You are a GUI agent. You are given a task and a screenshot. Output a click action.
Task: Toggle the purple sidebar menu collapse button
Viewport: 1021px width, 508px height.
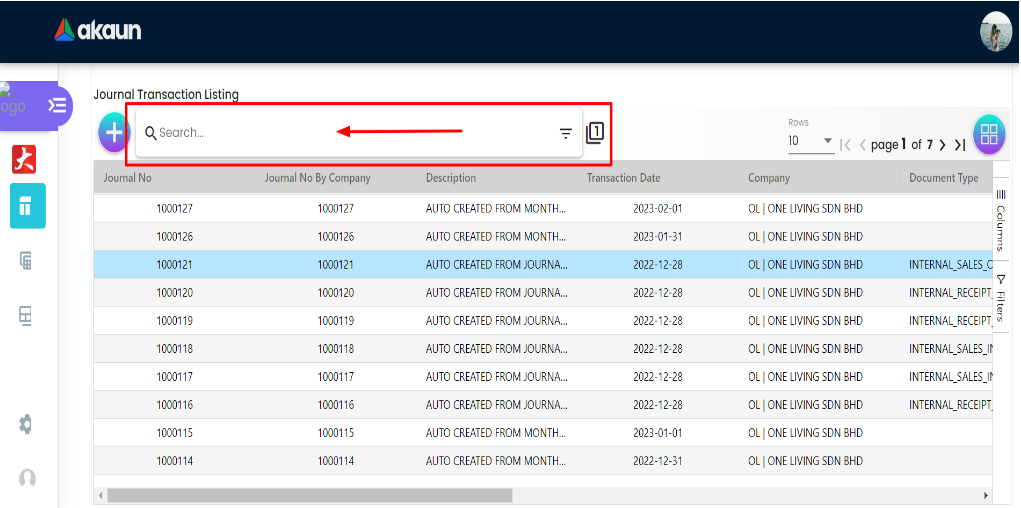click(x=57, y=105)
